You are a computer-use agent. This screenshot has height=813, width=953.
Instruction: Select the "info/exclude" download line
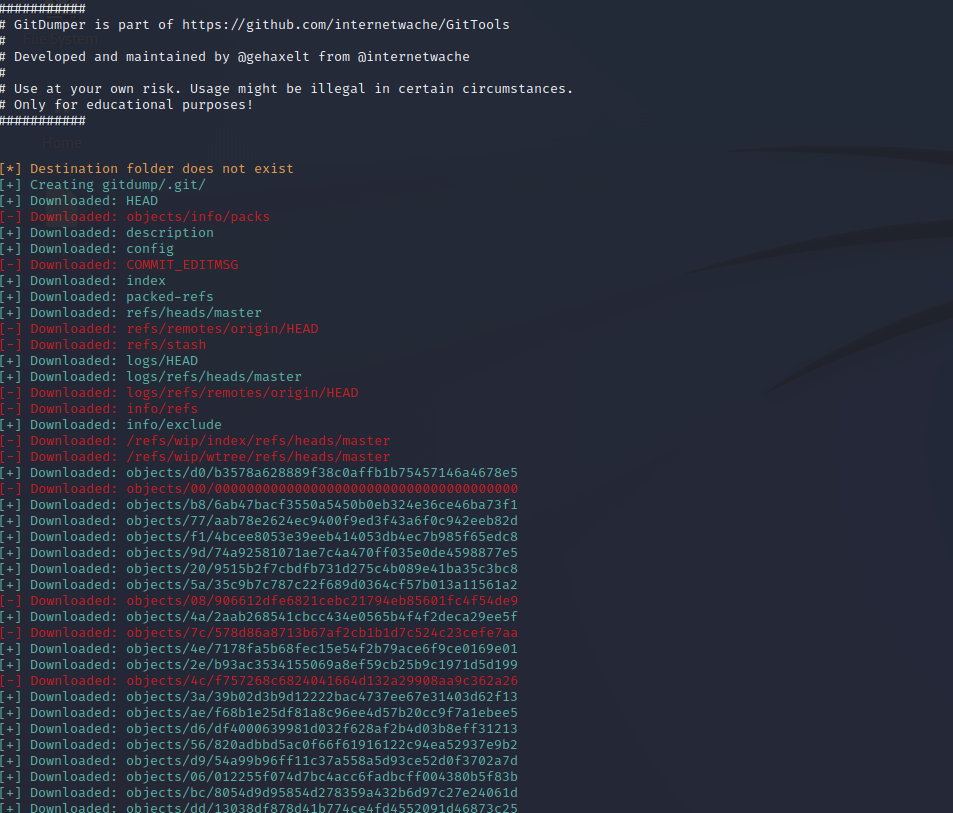[x=111, y=425]
